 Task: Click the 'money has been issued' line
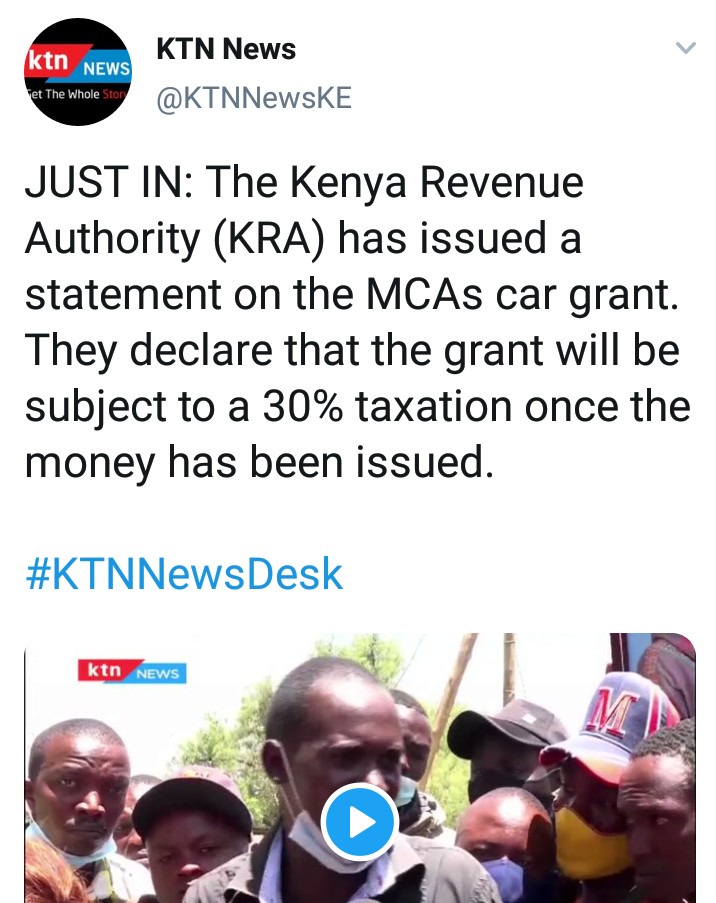[259, 463]
